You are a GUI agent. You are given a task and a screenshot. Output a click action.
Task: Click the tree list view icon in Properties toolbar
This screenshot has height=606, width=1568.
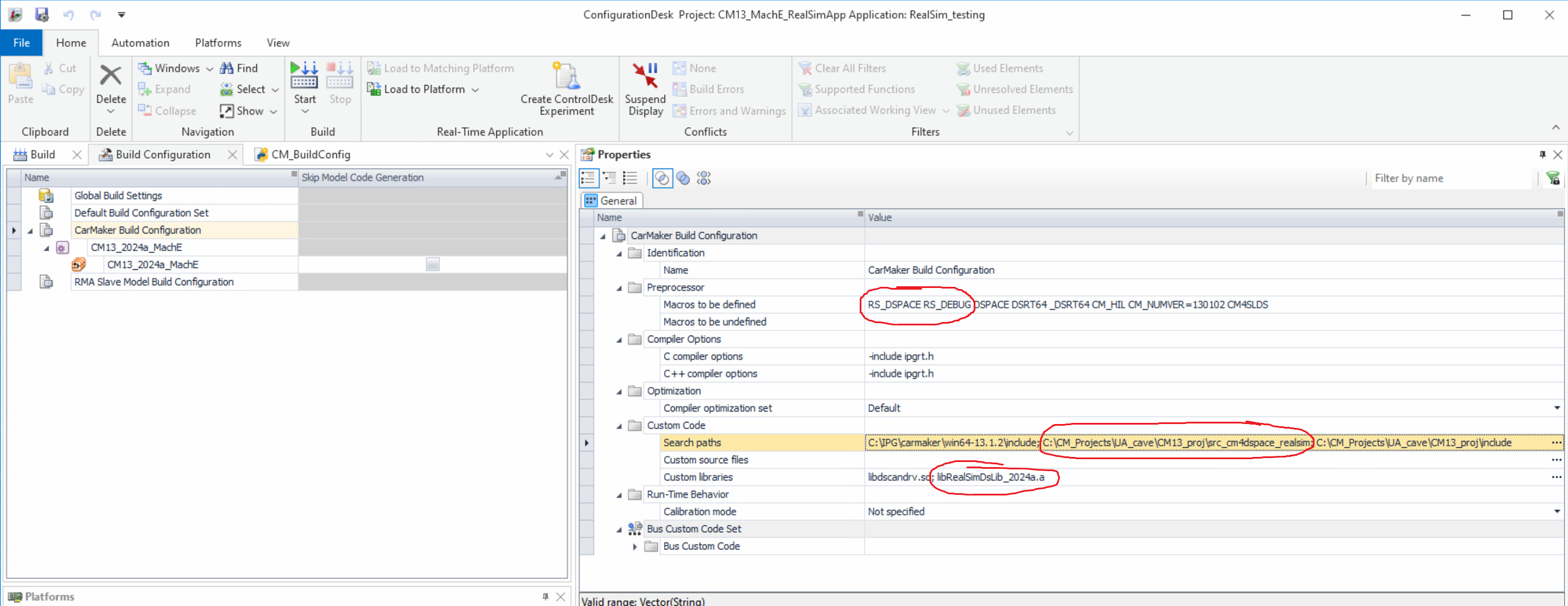tap(609, 178)
